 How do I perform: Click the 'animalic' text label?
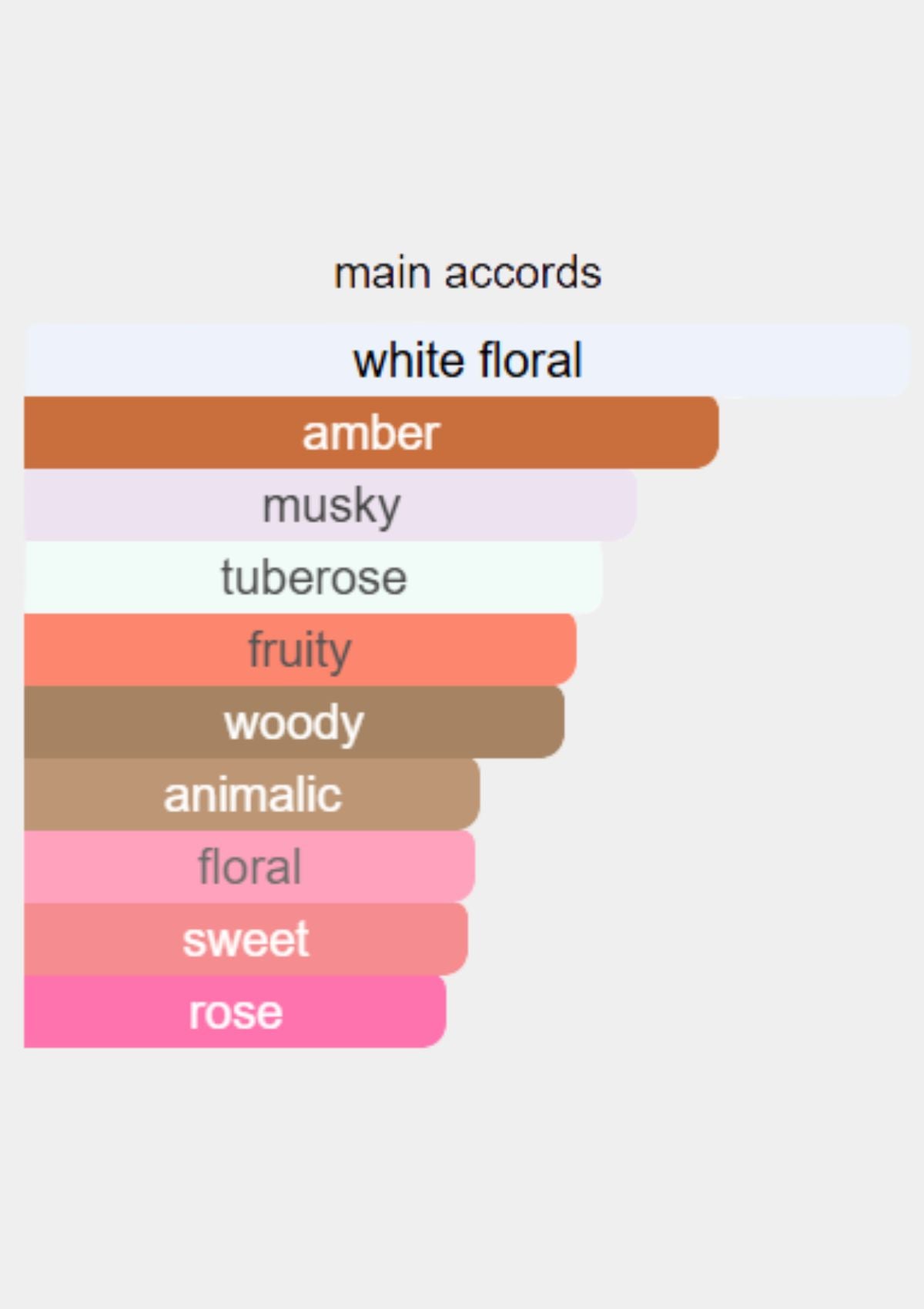[x=252, y=795]
